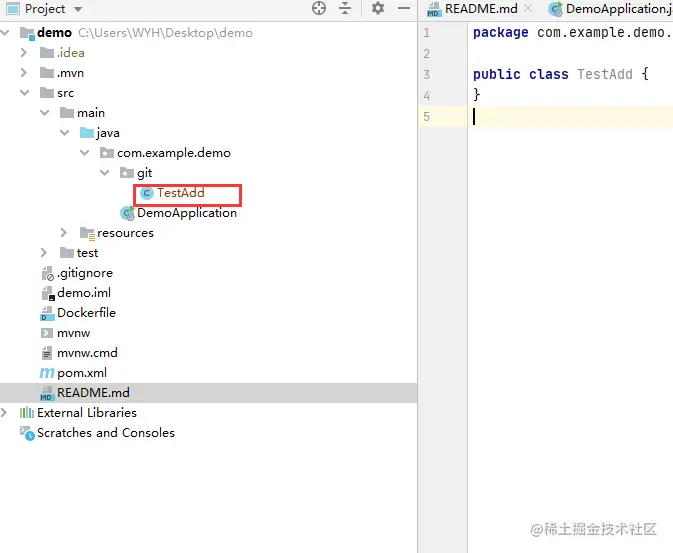The image size is (673, 553).
Task: Select External Libraries label
Action: tap(87, 413)
